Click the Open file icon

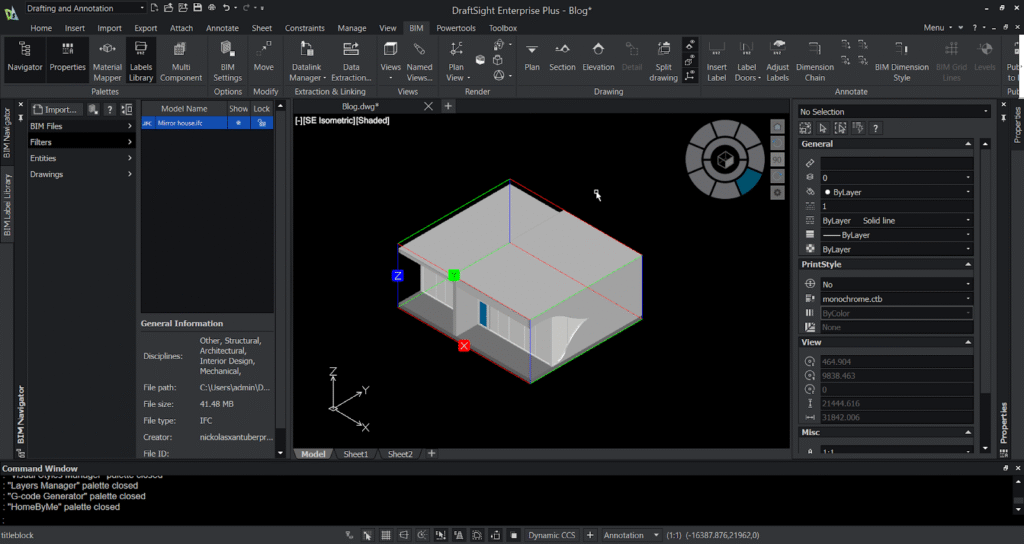[168, 8]
